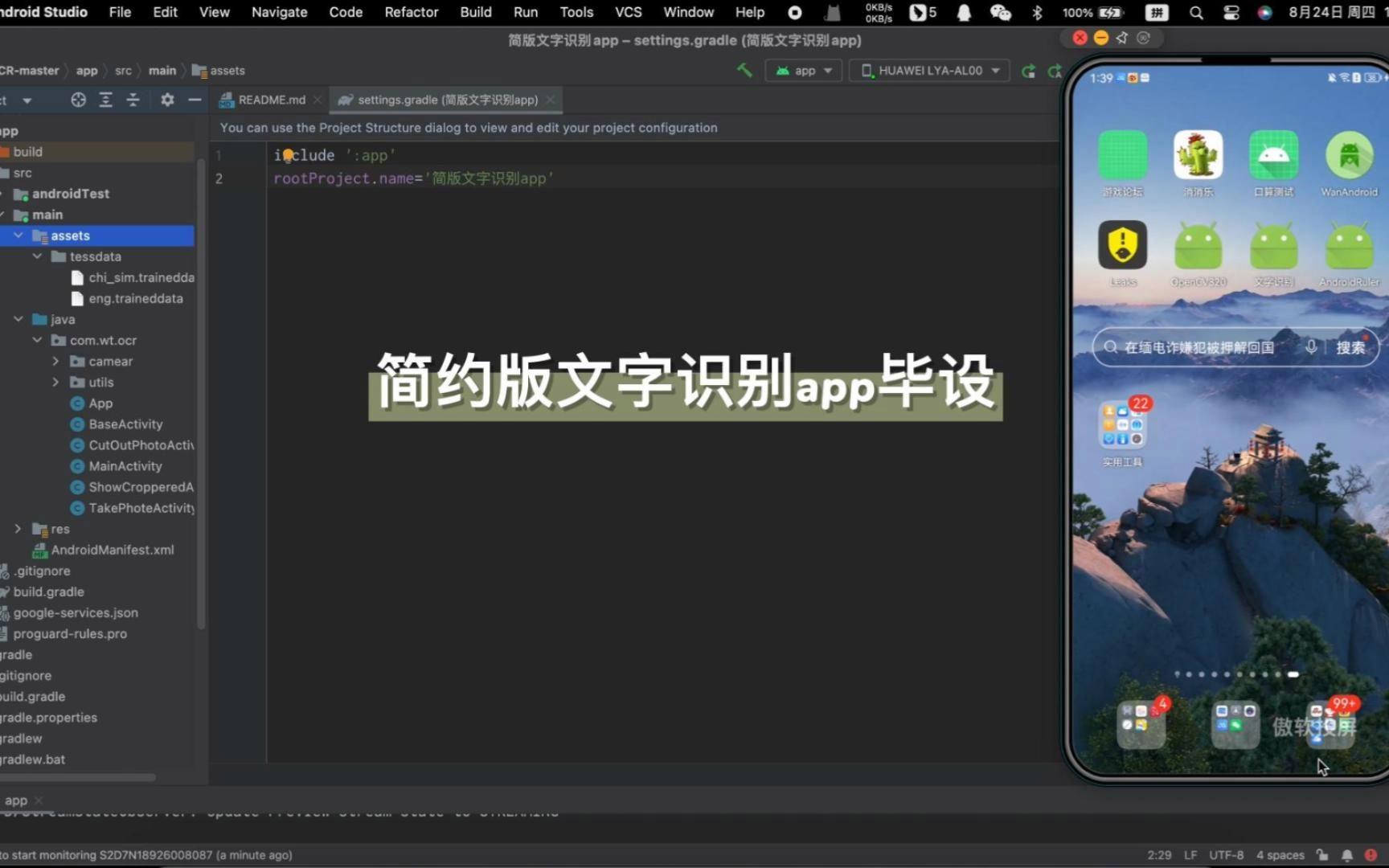The image size is (1389, 868).
Task: Open macOS Spotlight search icon
Action: coord(1196,12)
